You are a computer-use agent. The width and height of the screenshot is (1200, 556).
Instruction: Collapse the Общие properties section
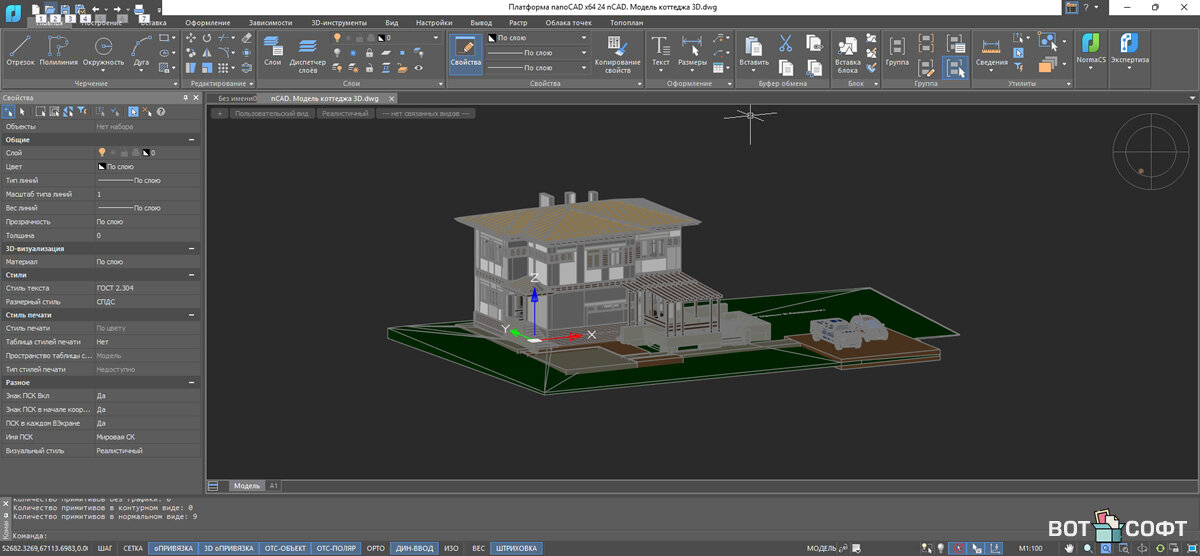tap(191, 140)
